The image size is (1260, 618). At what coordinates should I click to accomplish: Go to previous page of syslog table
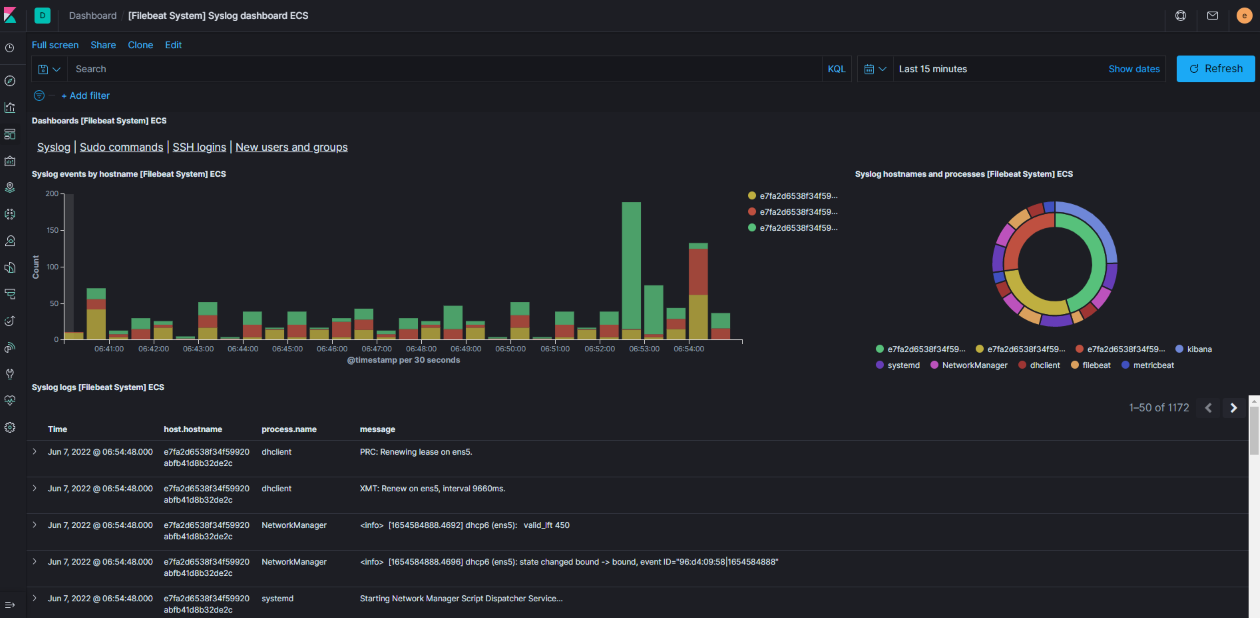1209,408
